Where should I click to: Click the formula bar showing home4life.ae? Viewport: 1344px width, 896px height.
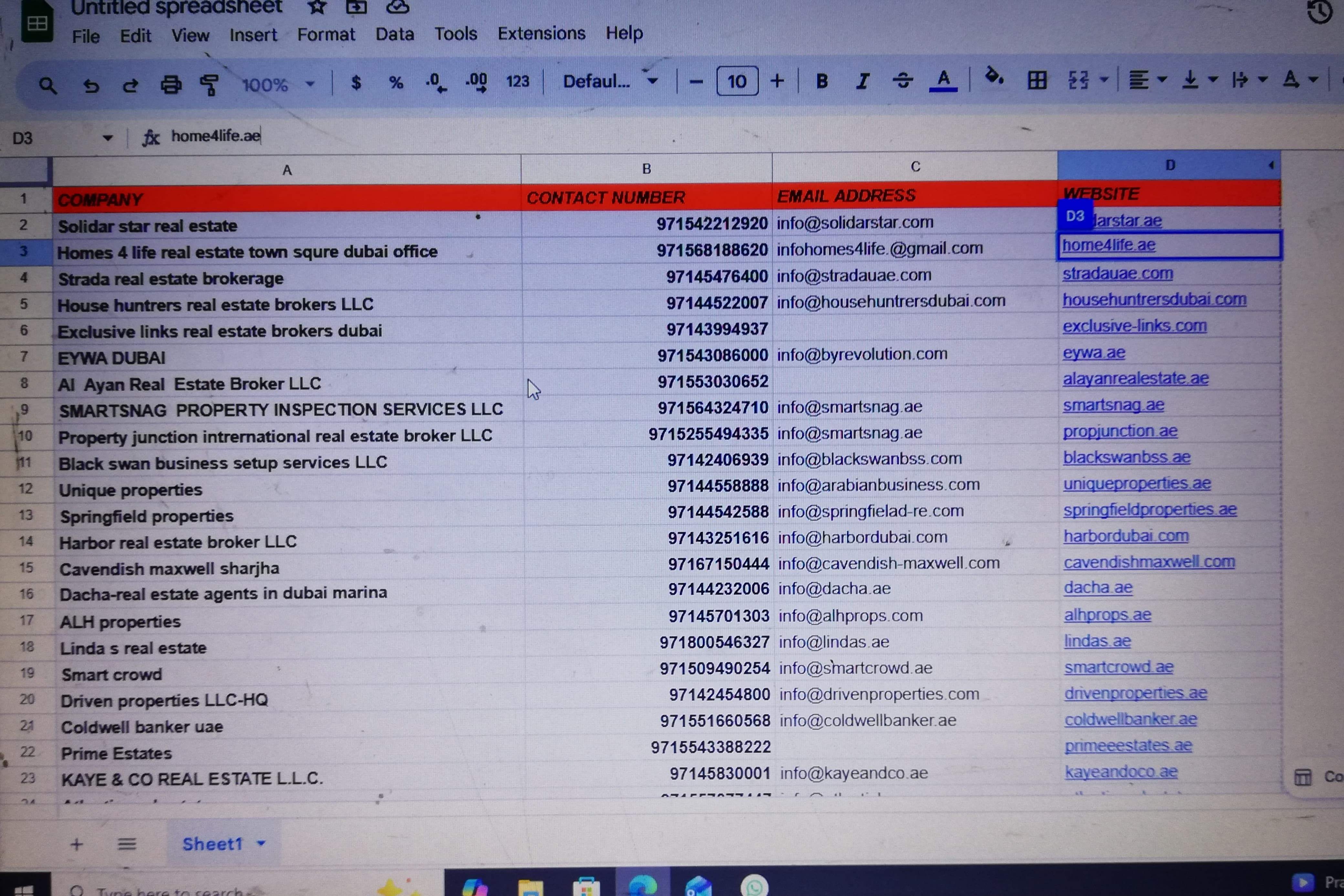coord(216,136)
